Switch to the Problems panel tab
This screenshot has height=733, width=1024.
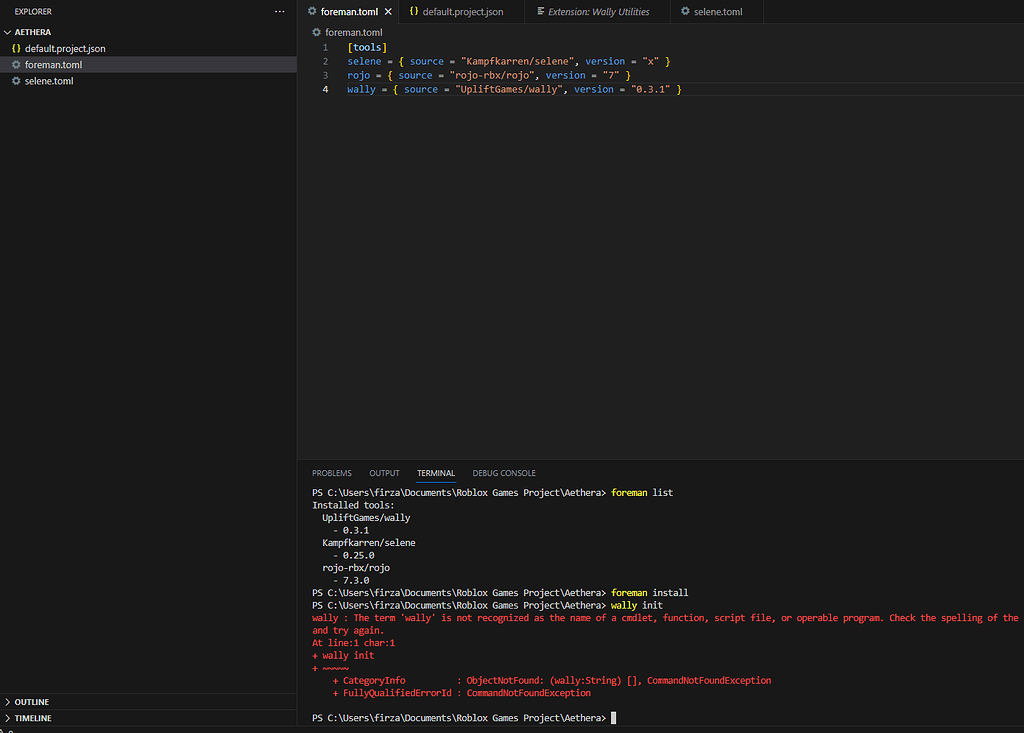coord(331,473)
